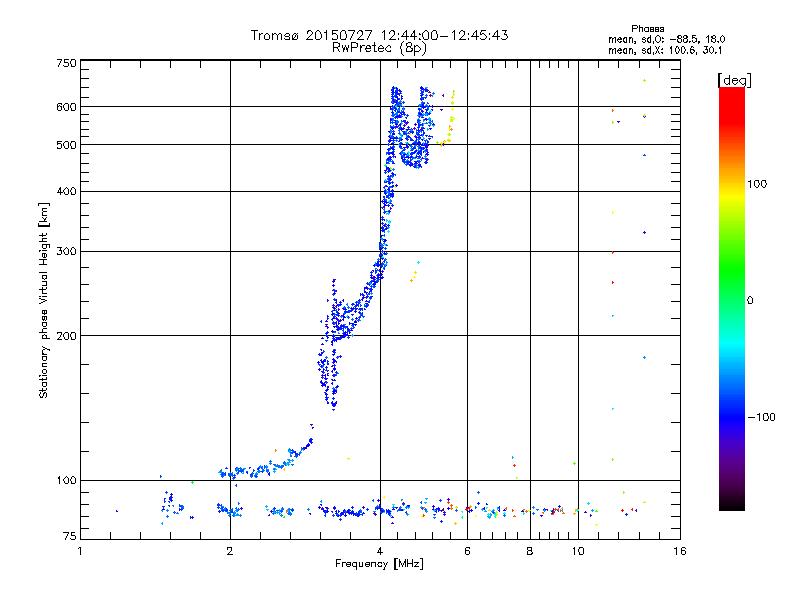Click y-axis tick label '75'
This screenshot has width=800, height=600.
pos(70,536)
